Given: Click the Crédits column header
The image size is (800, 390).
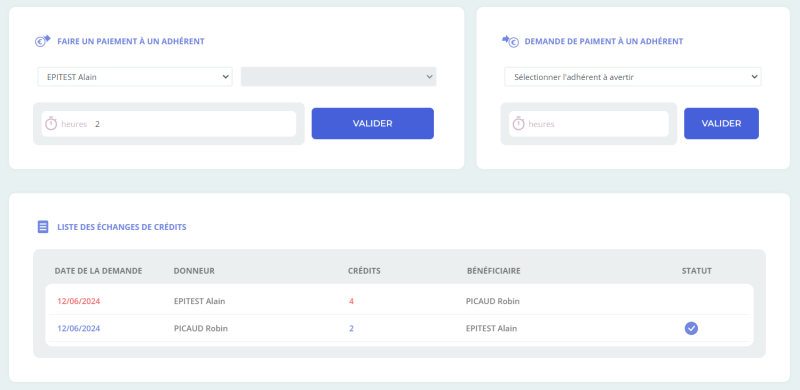Looking at the screenshot, I should tap(364, 271).
